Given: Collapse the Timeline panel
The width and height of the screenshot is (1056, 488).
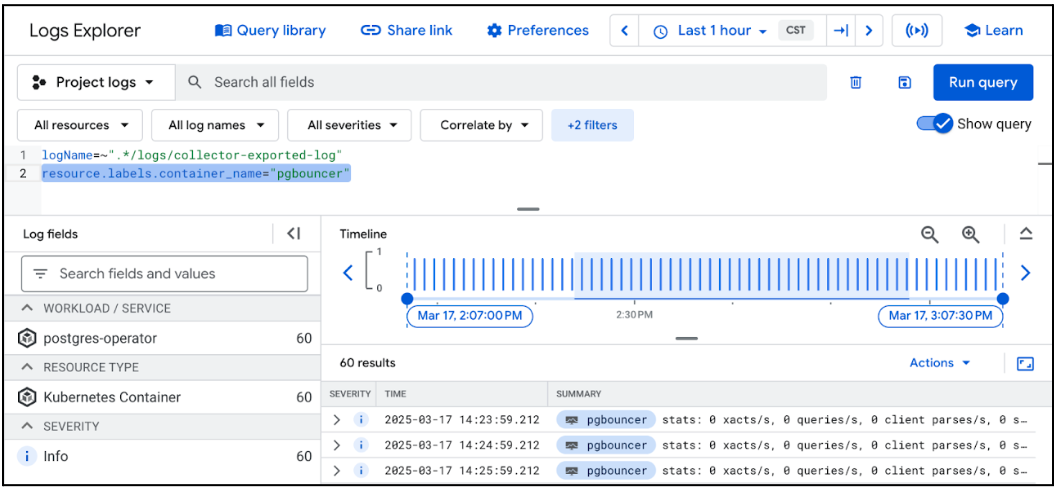Looking at the screenshot, I should tap(1026, 234).
